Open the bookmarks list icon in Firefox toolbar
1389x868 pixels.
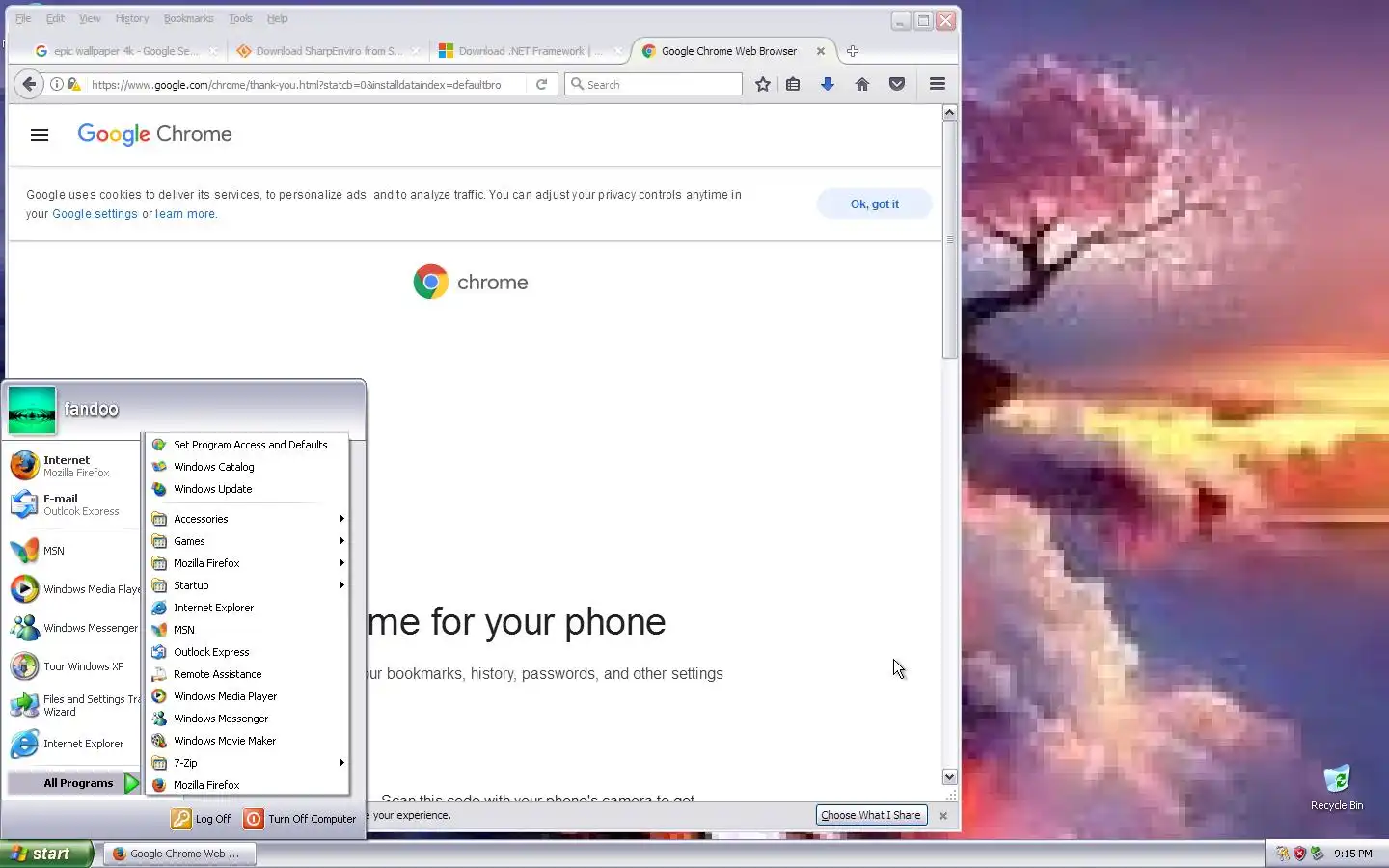point(793,84)
